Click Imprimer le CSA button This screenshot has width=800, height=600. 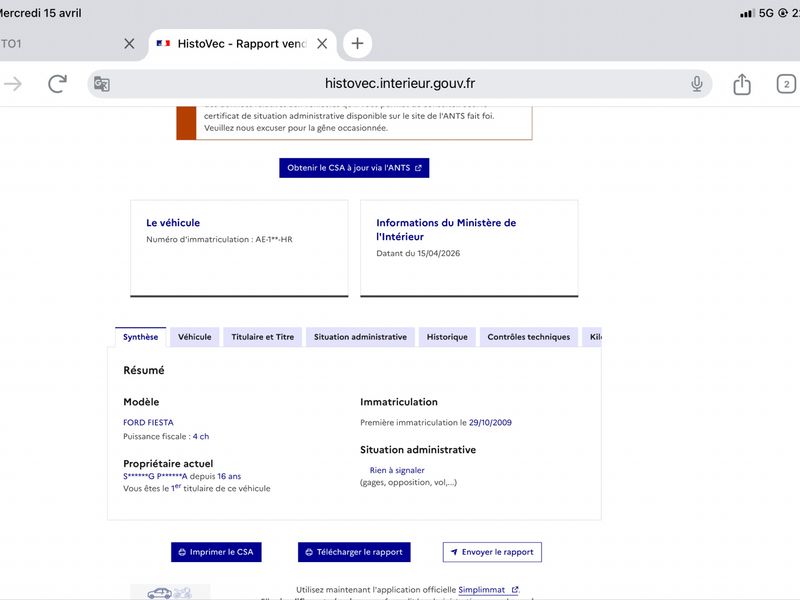[216, 552]
